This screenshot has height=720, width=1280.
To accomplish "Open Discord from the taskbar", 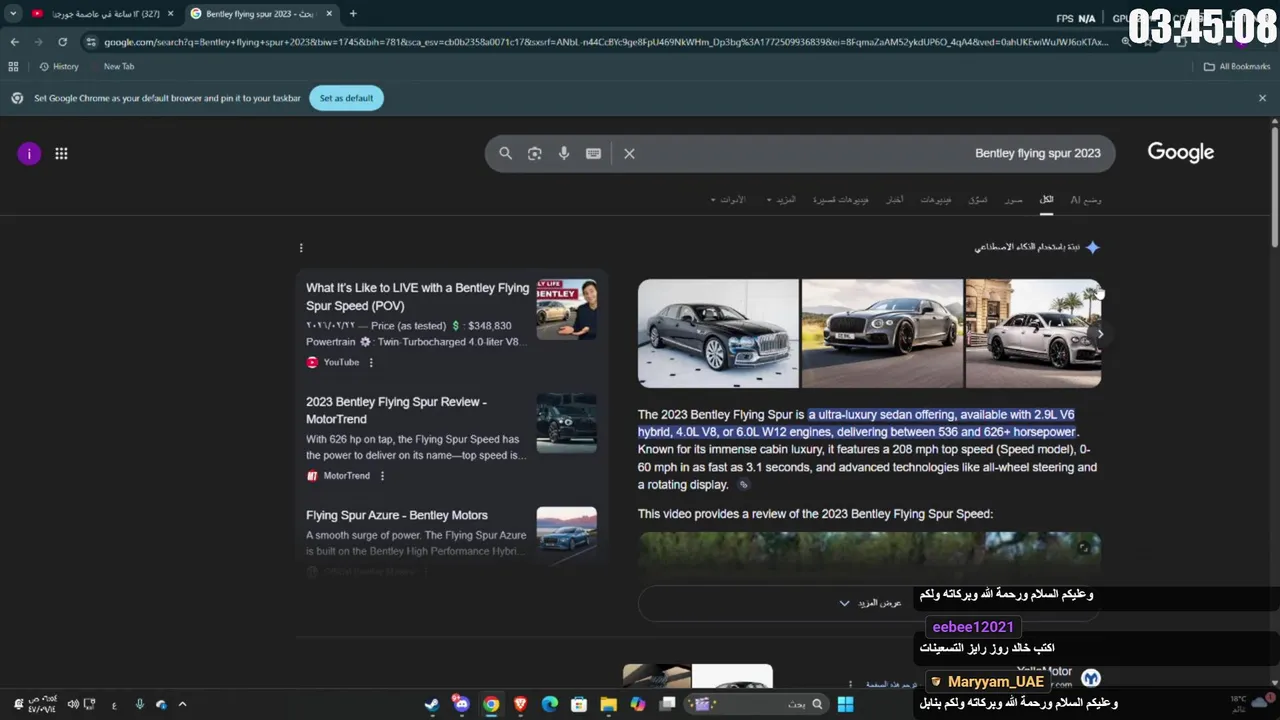I will (461, 704).
